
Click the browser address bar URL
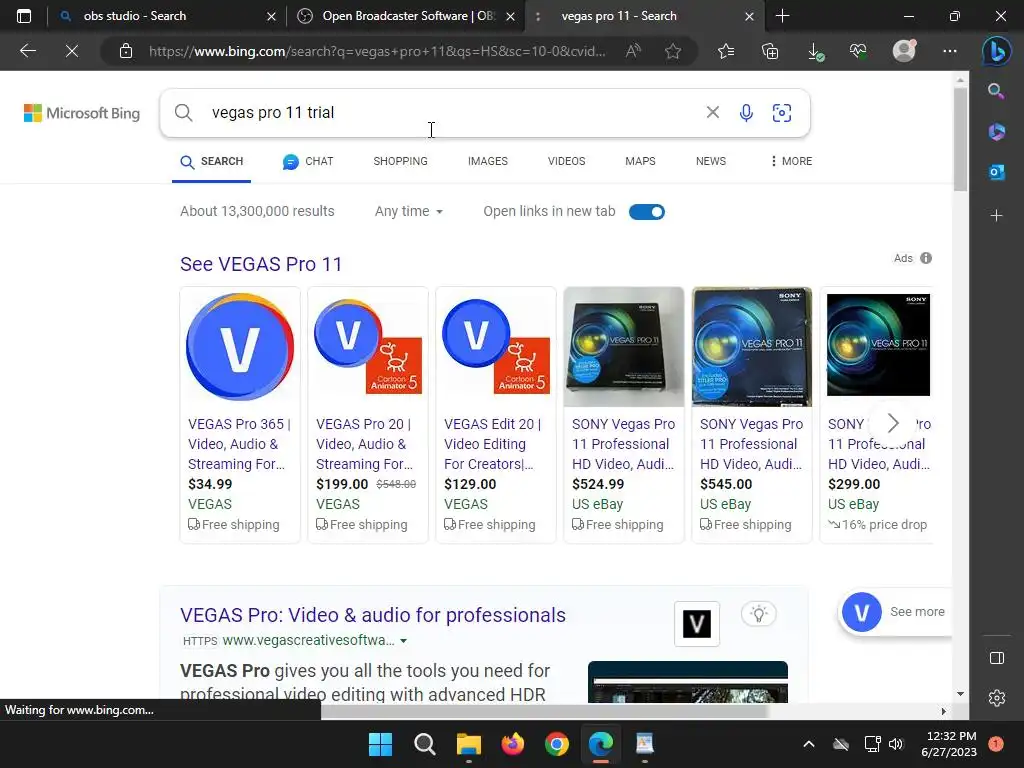[x=377, y=51]
